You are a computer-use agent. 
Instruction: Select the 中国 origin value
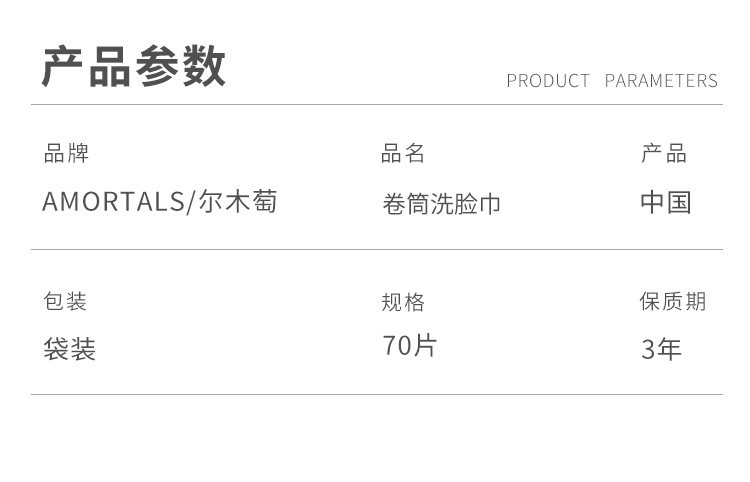666,202
